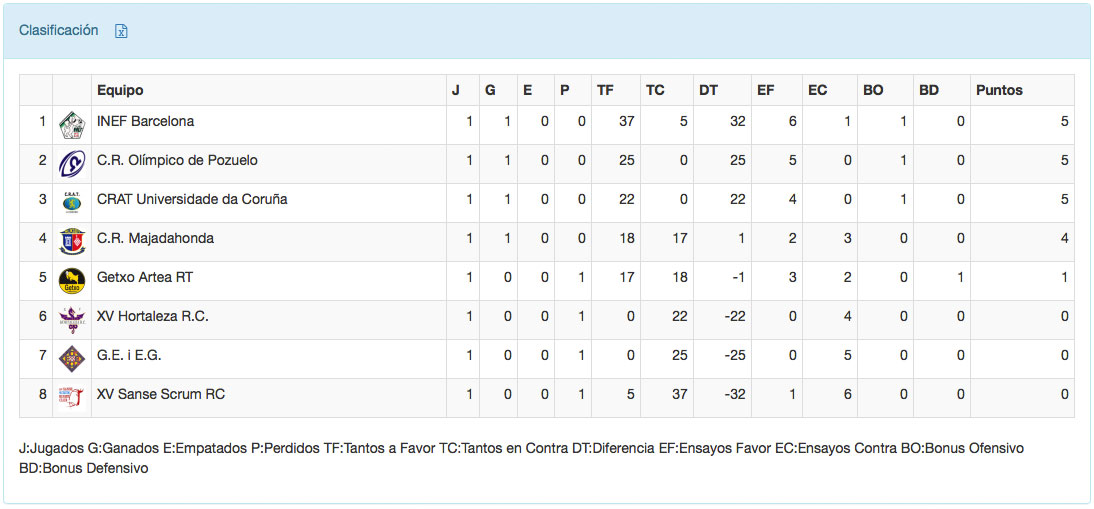This screenshot has height=509, width=1094.
Task: Click the Puntos column header
Action: (x=999, y=90)
